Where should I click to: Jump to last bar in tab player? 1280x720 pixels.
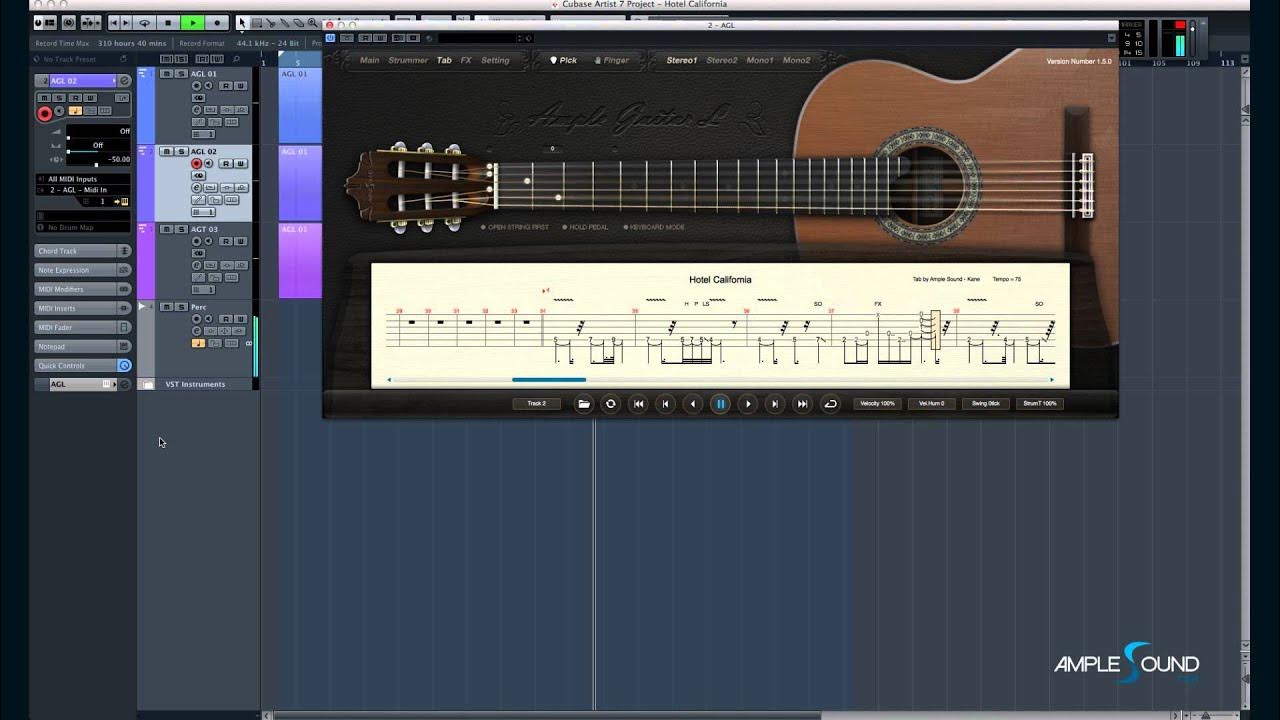point(802,404)
